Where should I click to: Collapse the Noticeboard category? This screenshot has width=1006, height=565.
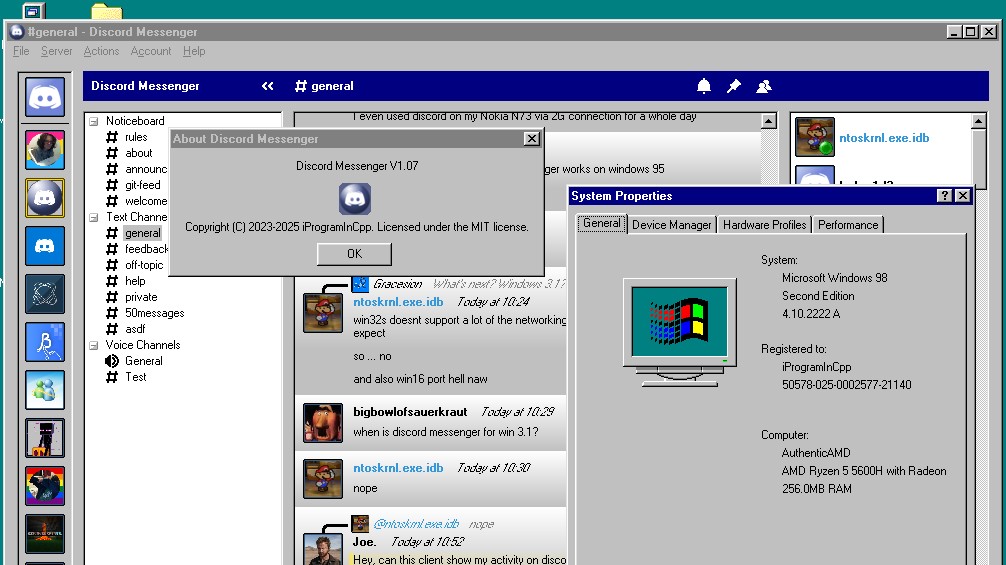click(x=94, y=121)
